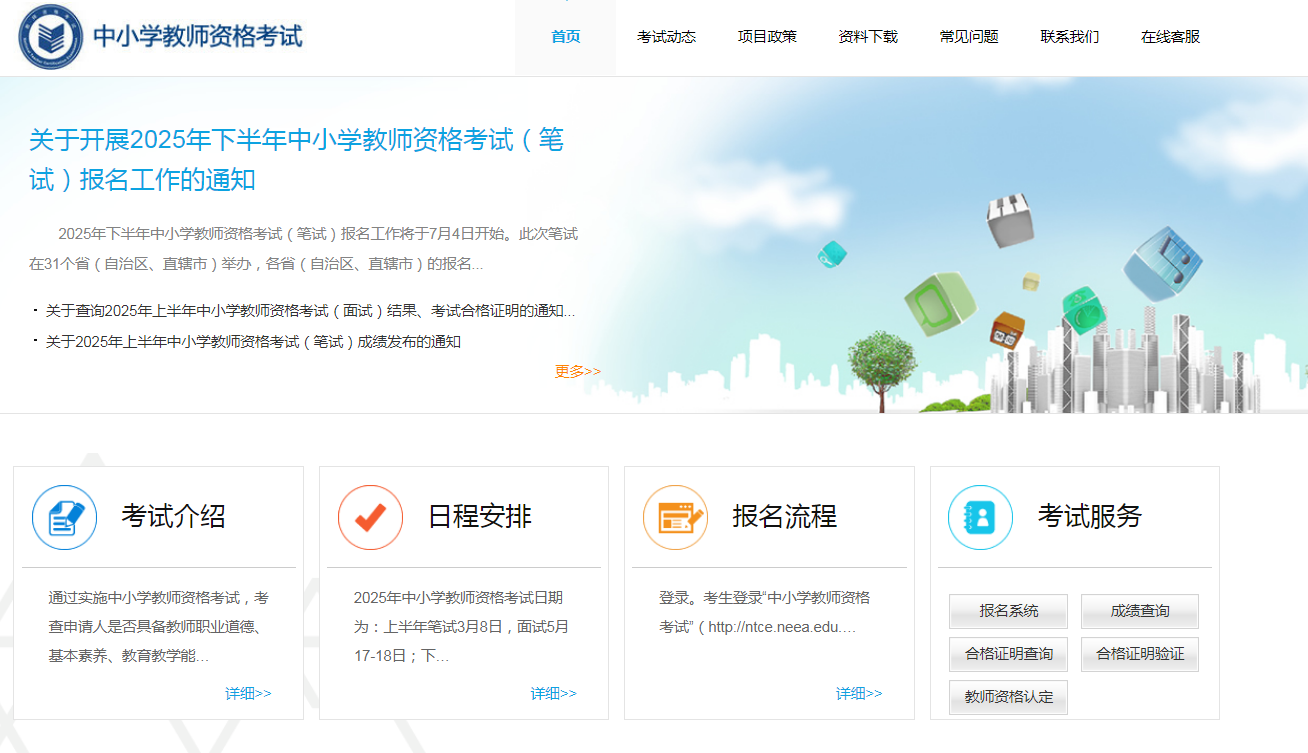Click the 日程安排 checkmark icon
1308x753 pixels.
(370, 518)
